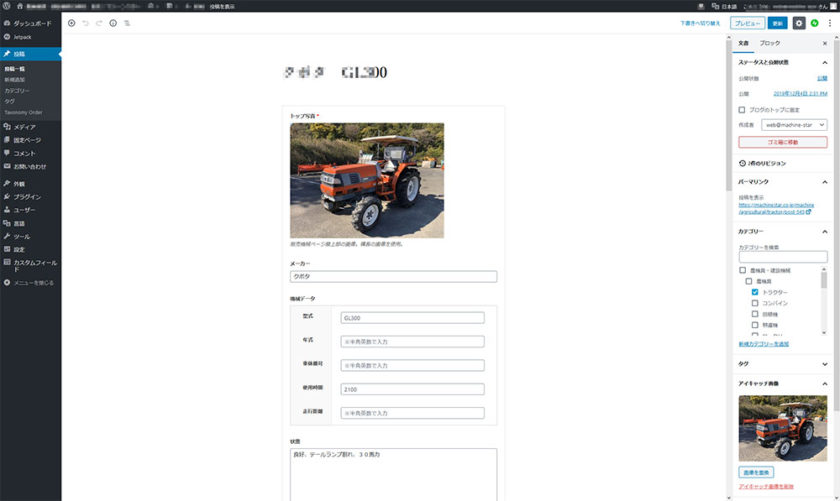The height and width of the screenshot is (501, 840).
Task: Click the featured image thumbnail in sidebar
Action: (x=783, y=428)
